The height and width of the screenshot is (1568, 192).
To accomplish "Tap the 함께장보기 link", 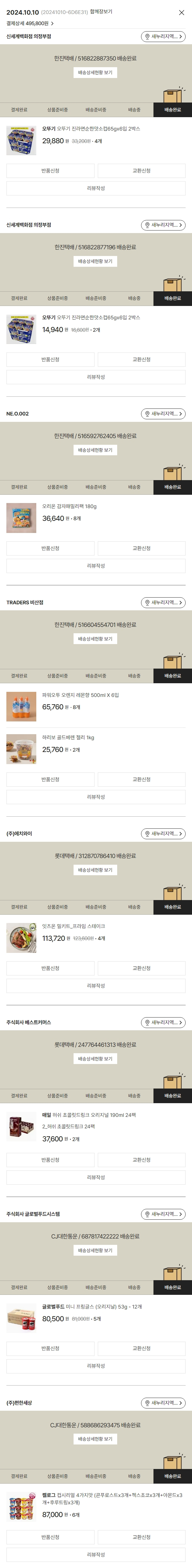I will point(101,11).
